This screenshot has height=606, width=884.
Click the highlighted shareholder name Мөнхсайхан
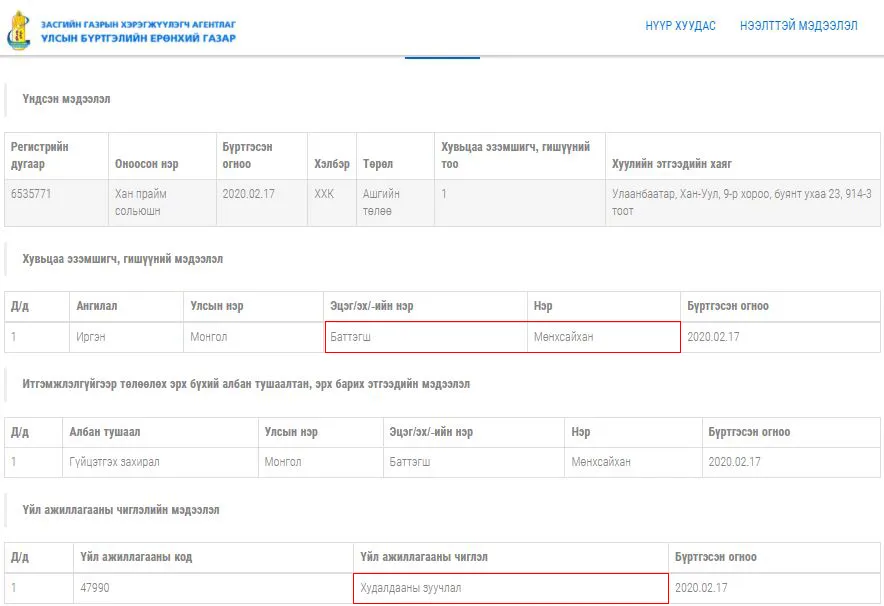563,337
